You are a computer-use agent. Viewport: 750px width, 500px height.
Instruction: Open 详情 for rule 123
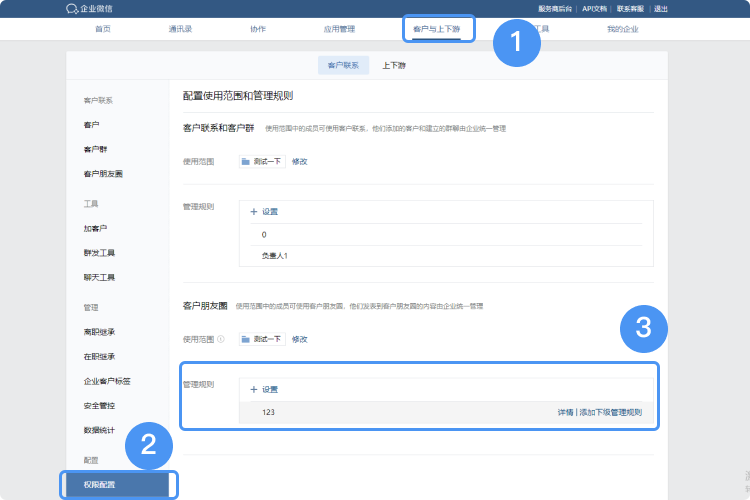point(565,412)
